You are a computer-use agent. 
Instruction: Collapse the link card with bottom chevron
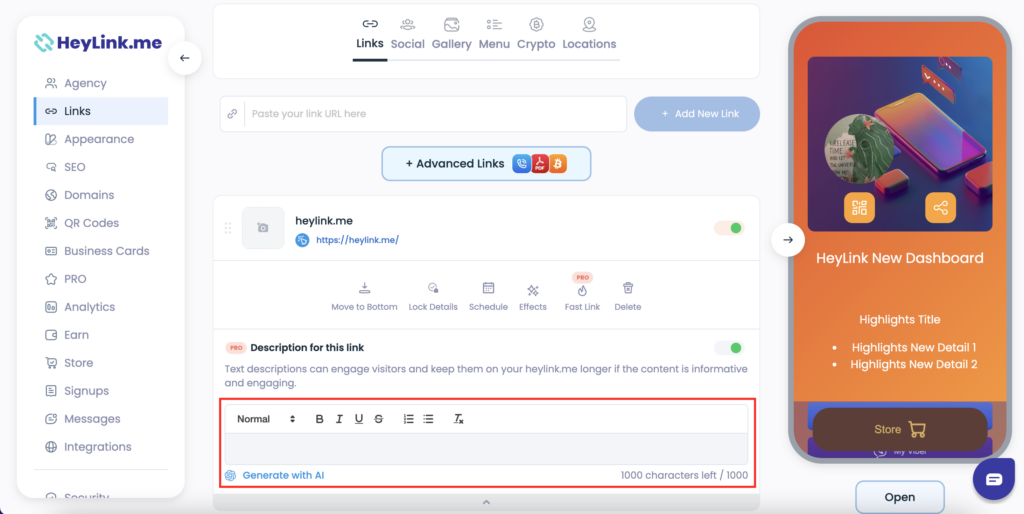tap(486, 502)
